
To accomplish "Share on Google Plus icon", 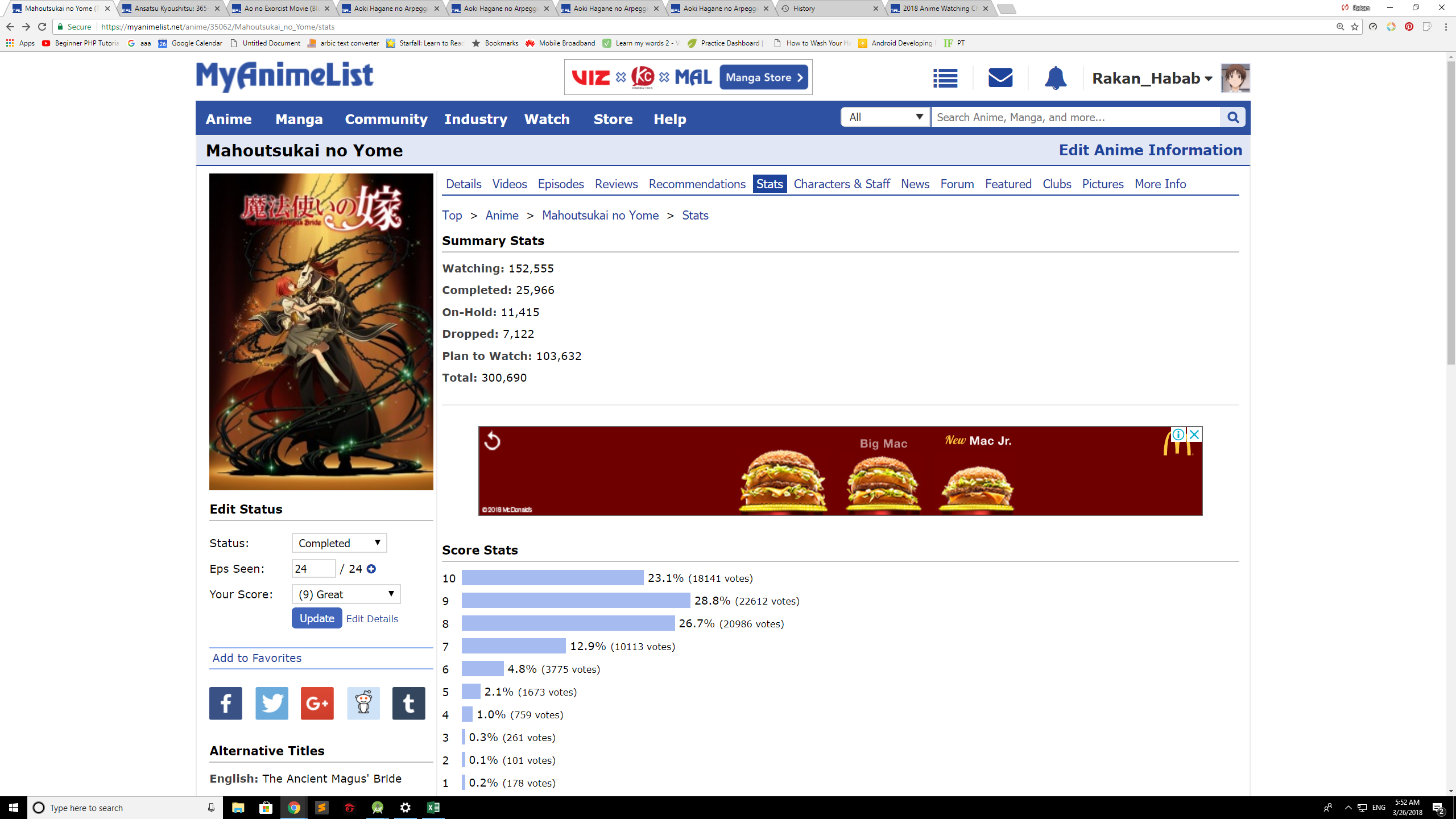I will pos(317,704).
